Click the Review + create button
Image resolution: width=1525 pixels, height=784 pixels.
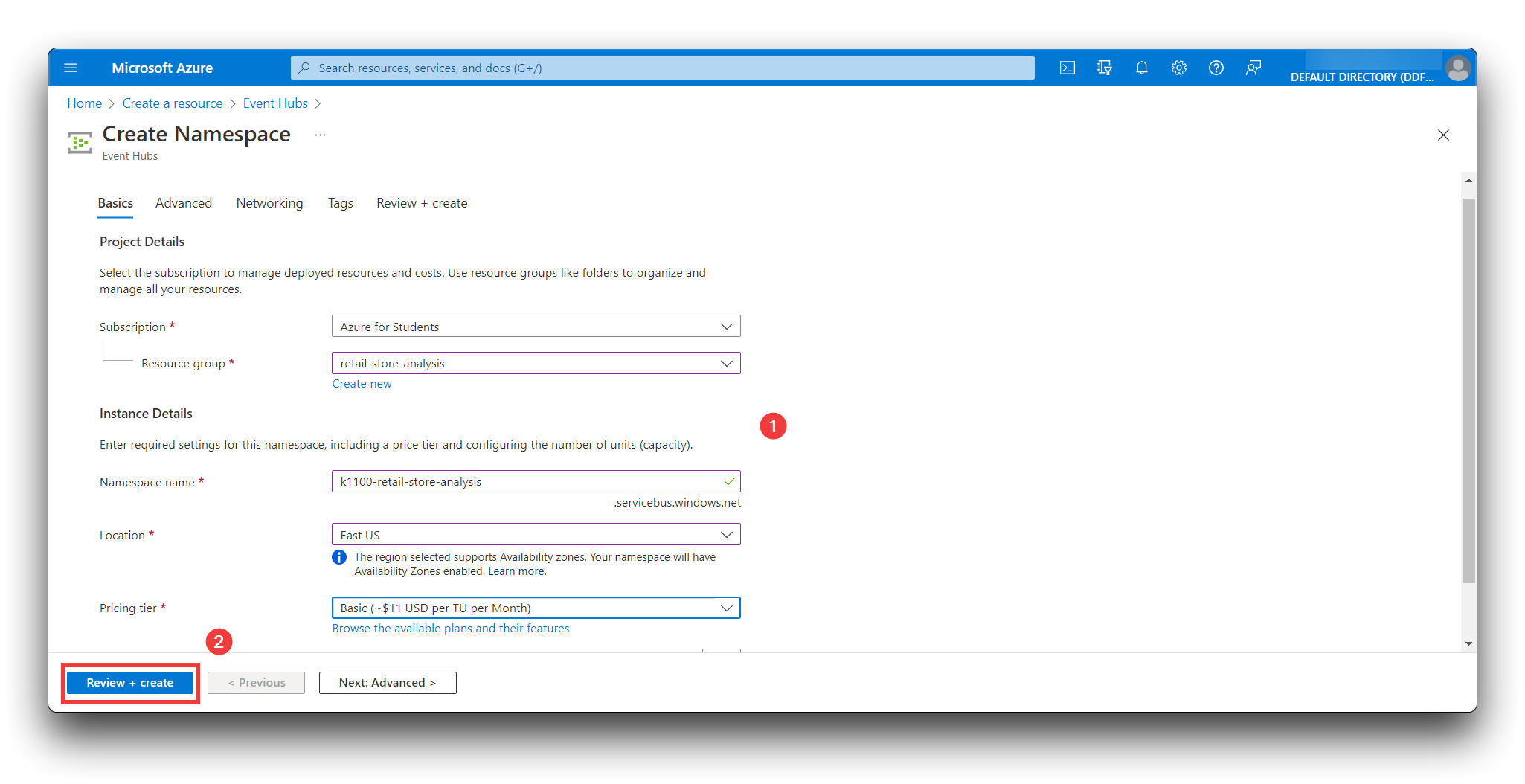[130, 683]
